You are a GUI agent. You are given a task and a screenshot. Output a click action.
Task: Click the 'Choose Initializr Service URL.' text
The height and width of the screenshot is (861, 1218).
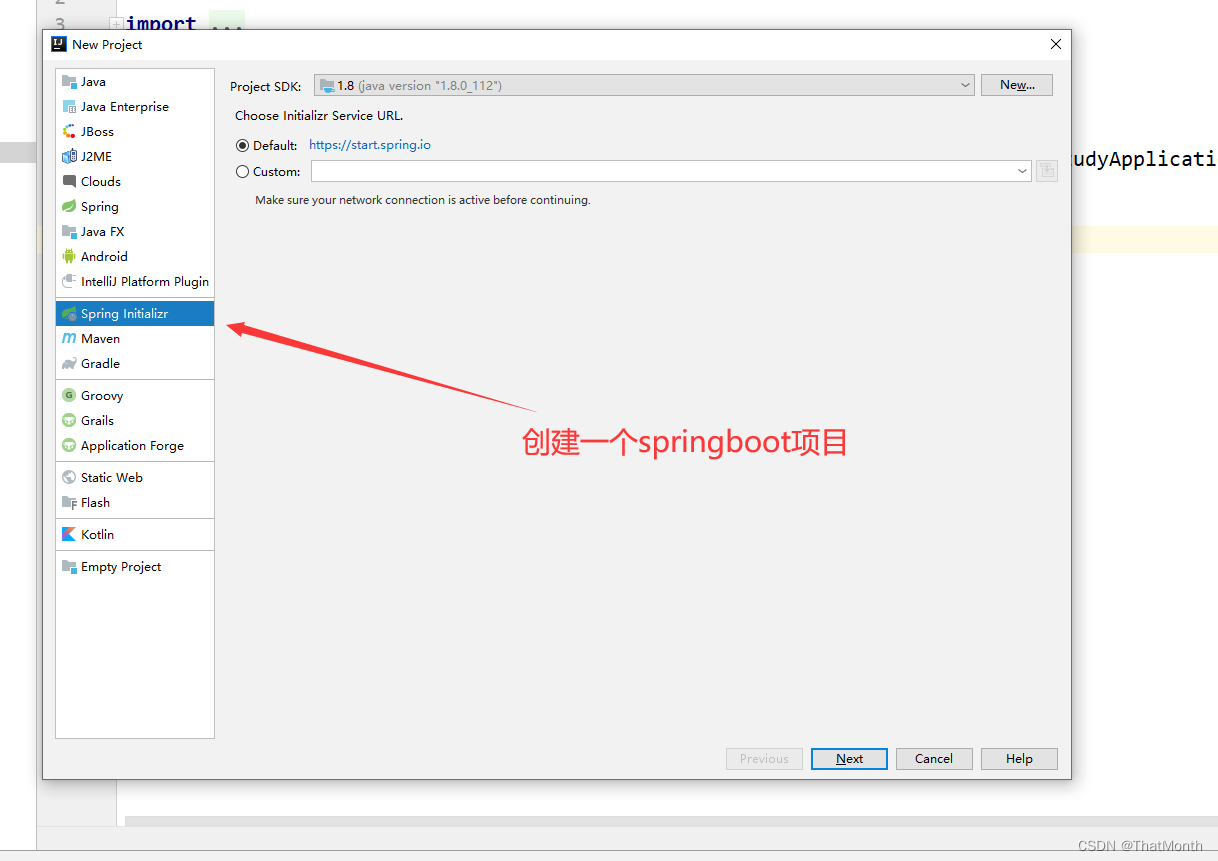point(319,116)
